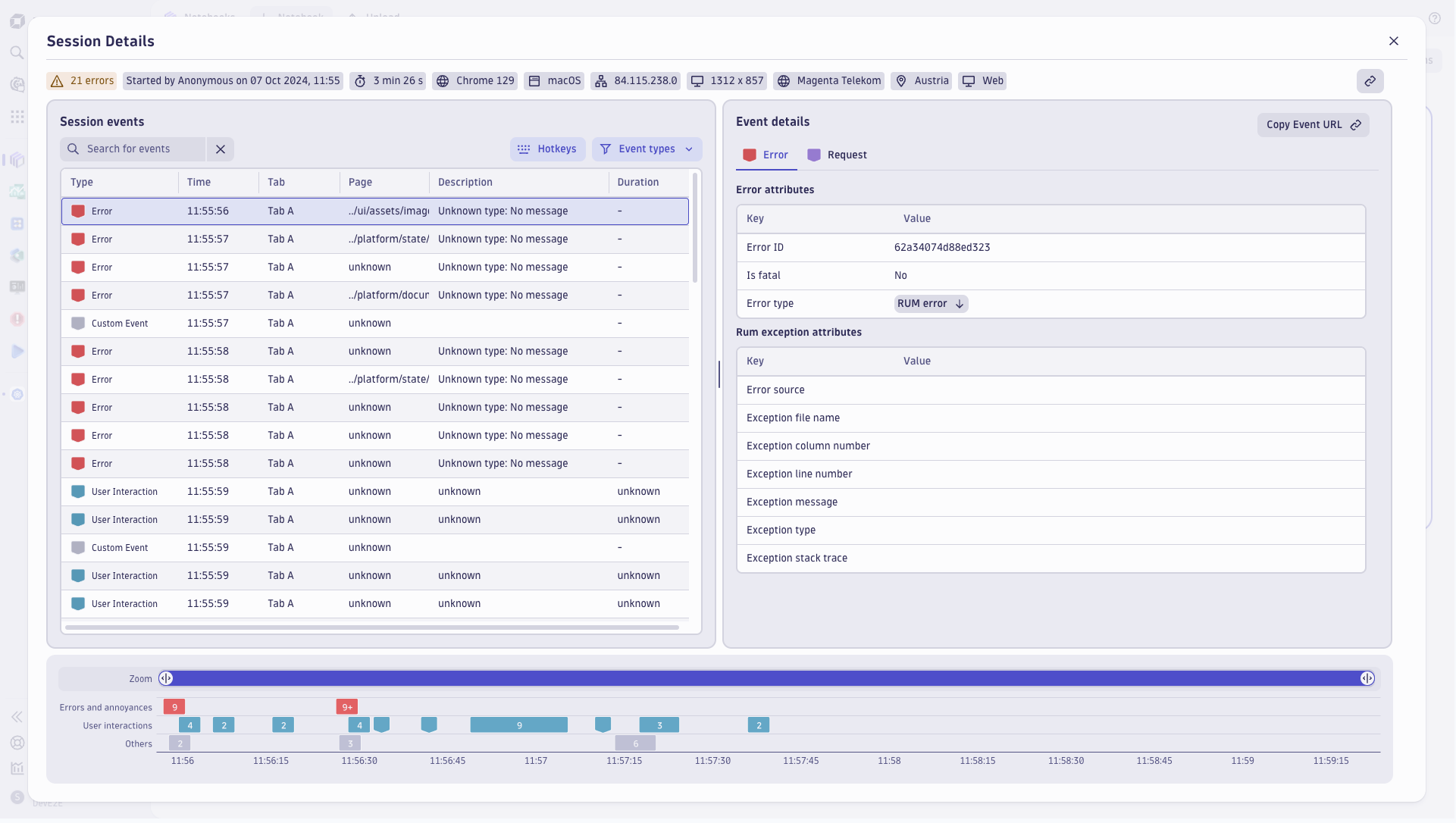
Task: Click into the Search for events field
Action: tap(133, 149)
